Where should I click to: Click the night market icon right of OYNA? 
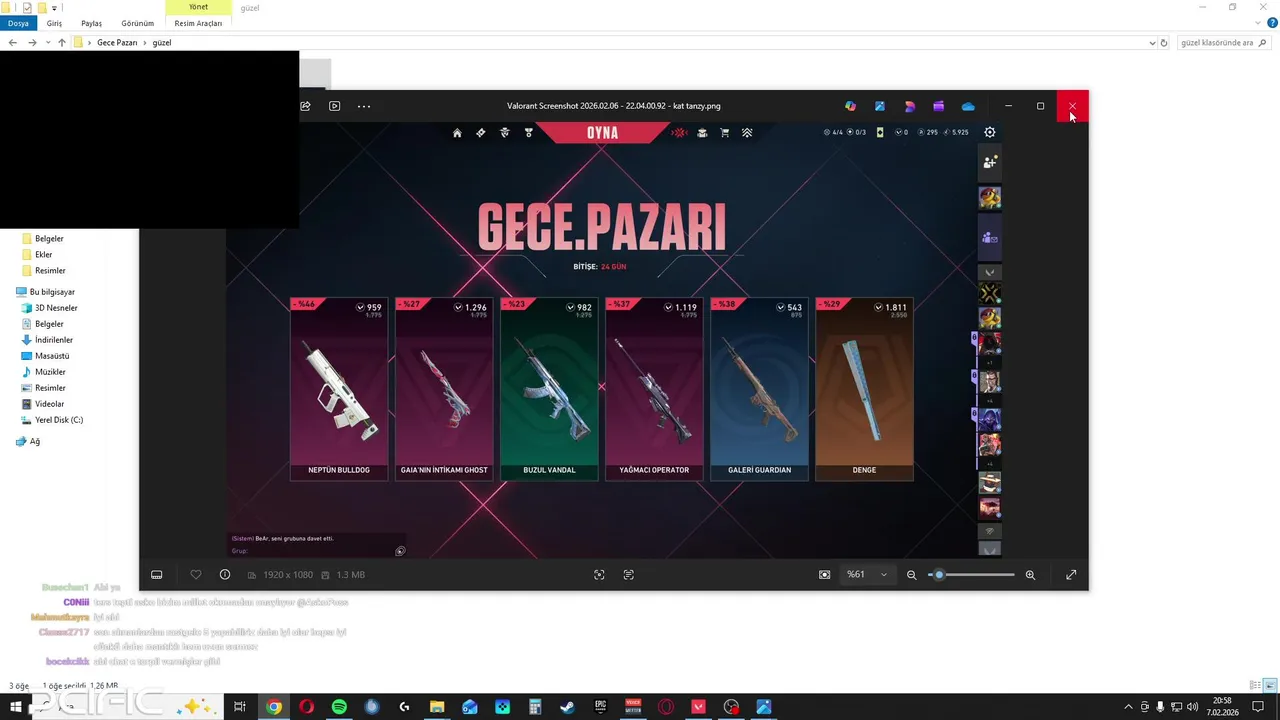[680, 133]
